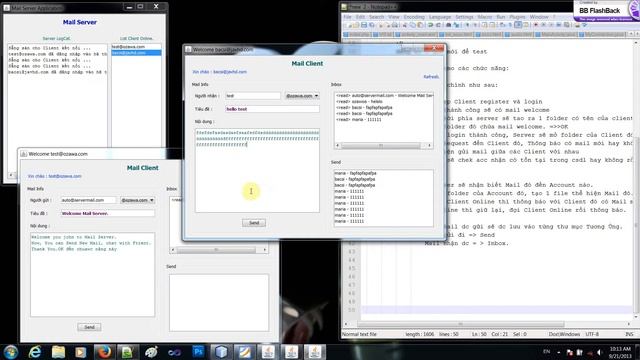Click the red Record macro icon in Notepad++

(536, 25)
